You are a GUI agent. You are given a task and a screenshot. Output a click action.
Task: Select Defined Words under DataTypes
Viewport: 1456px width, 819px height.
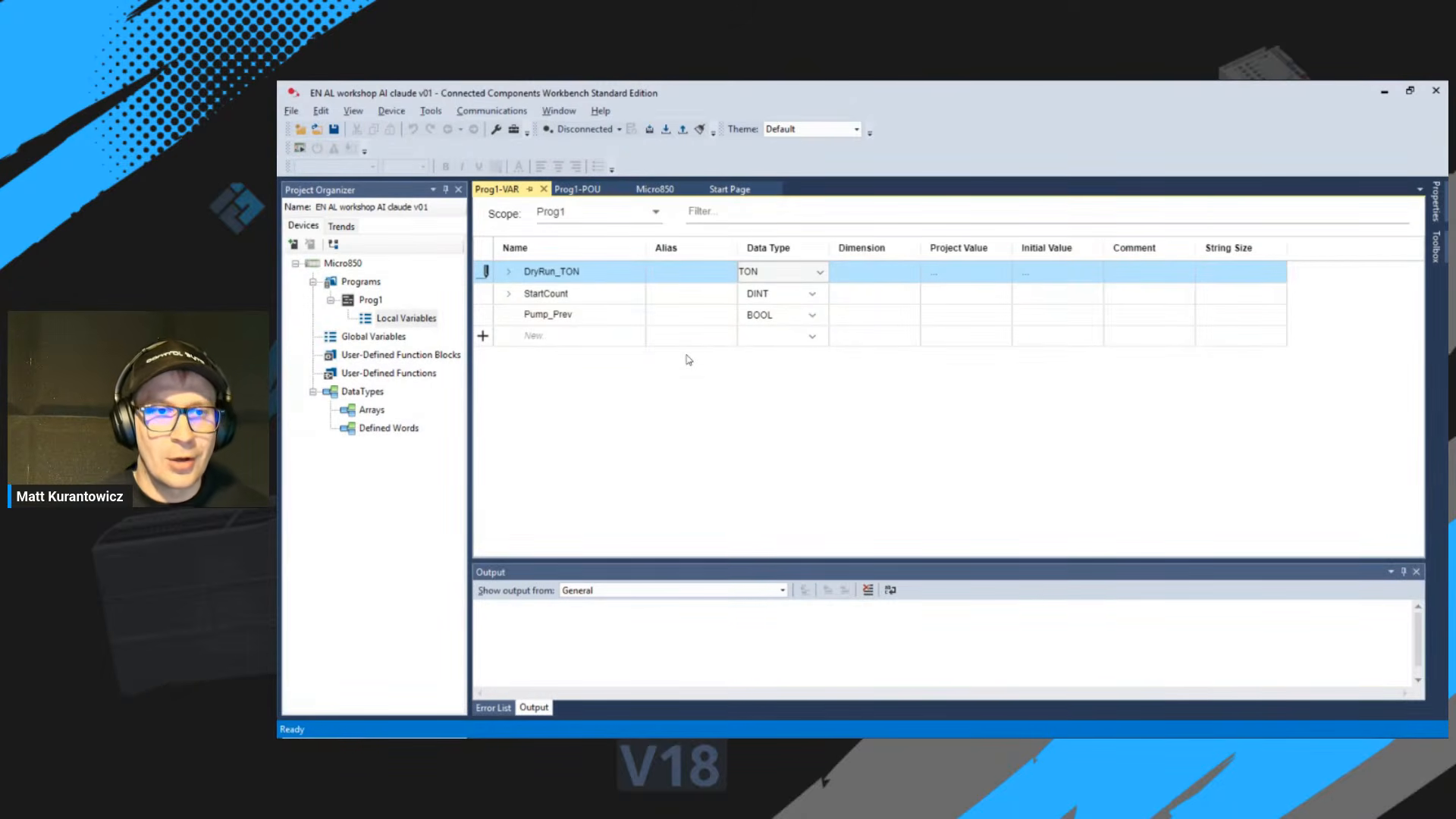pyautogui.click(x=388, y=428)
